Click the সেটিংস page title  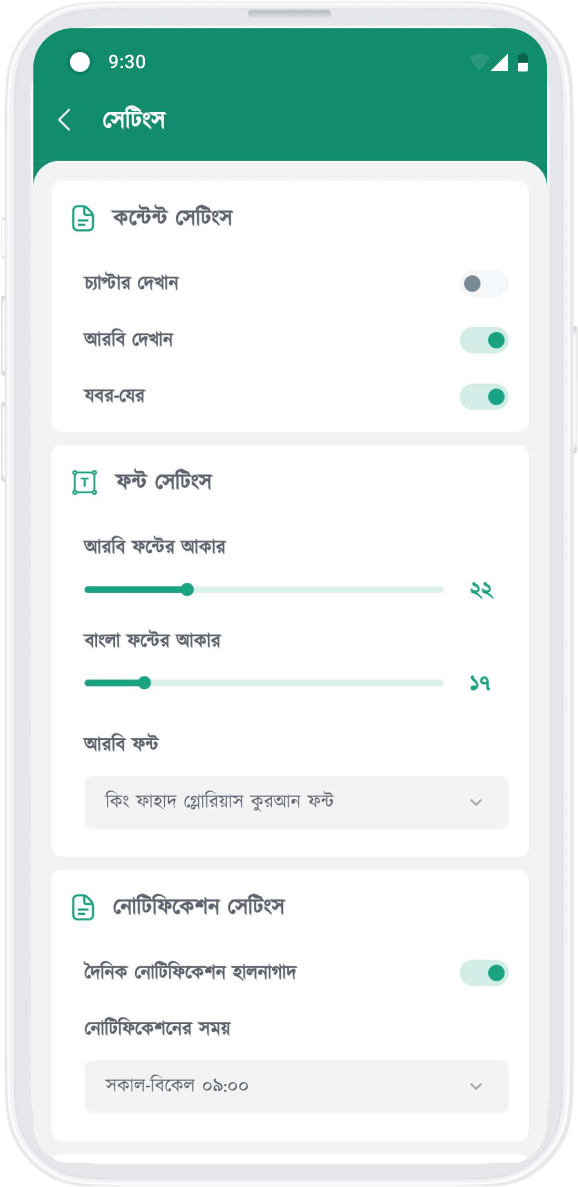pyautogui.click(x=134, y=120)
